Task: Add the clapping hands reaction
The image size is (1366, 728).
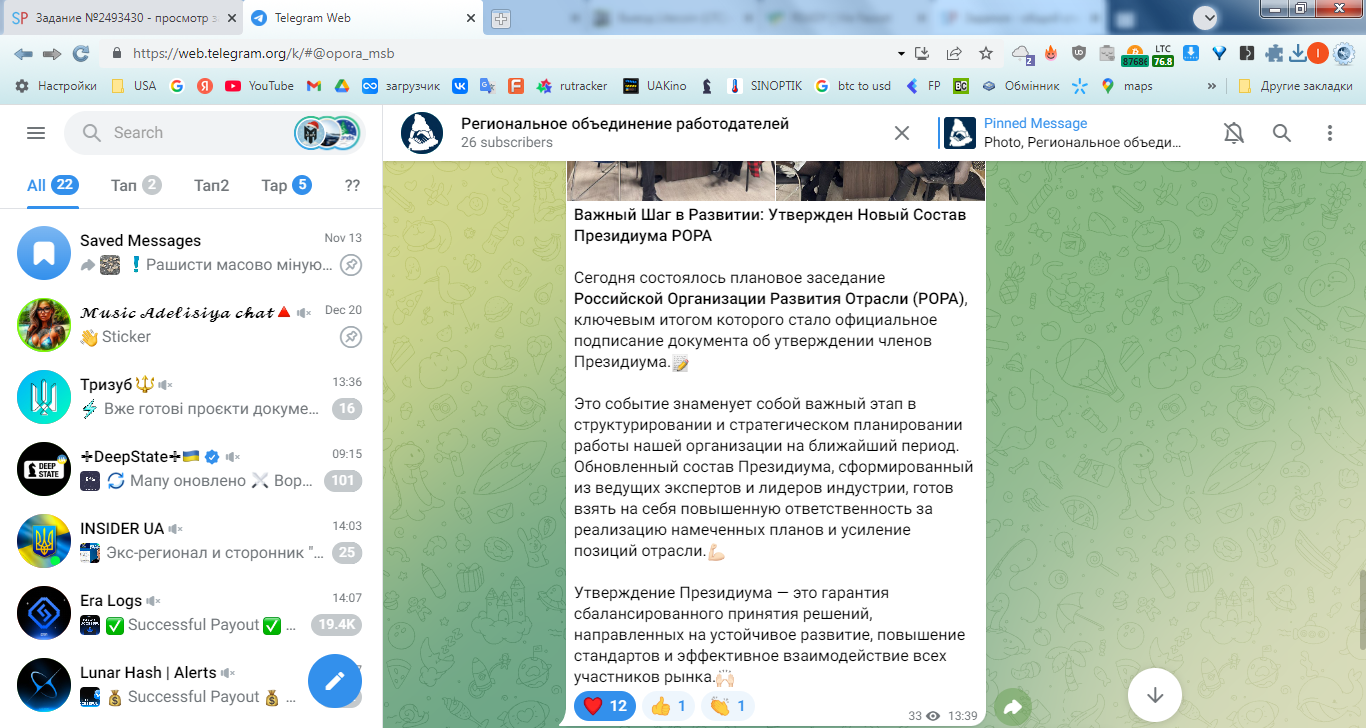Action: click(727, 706)
